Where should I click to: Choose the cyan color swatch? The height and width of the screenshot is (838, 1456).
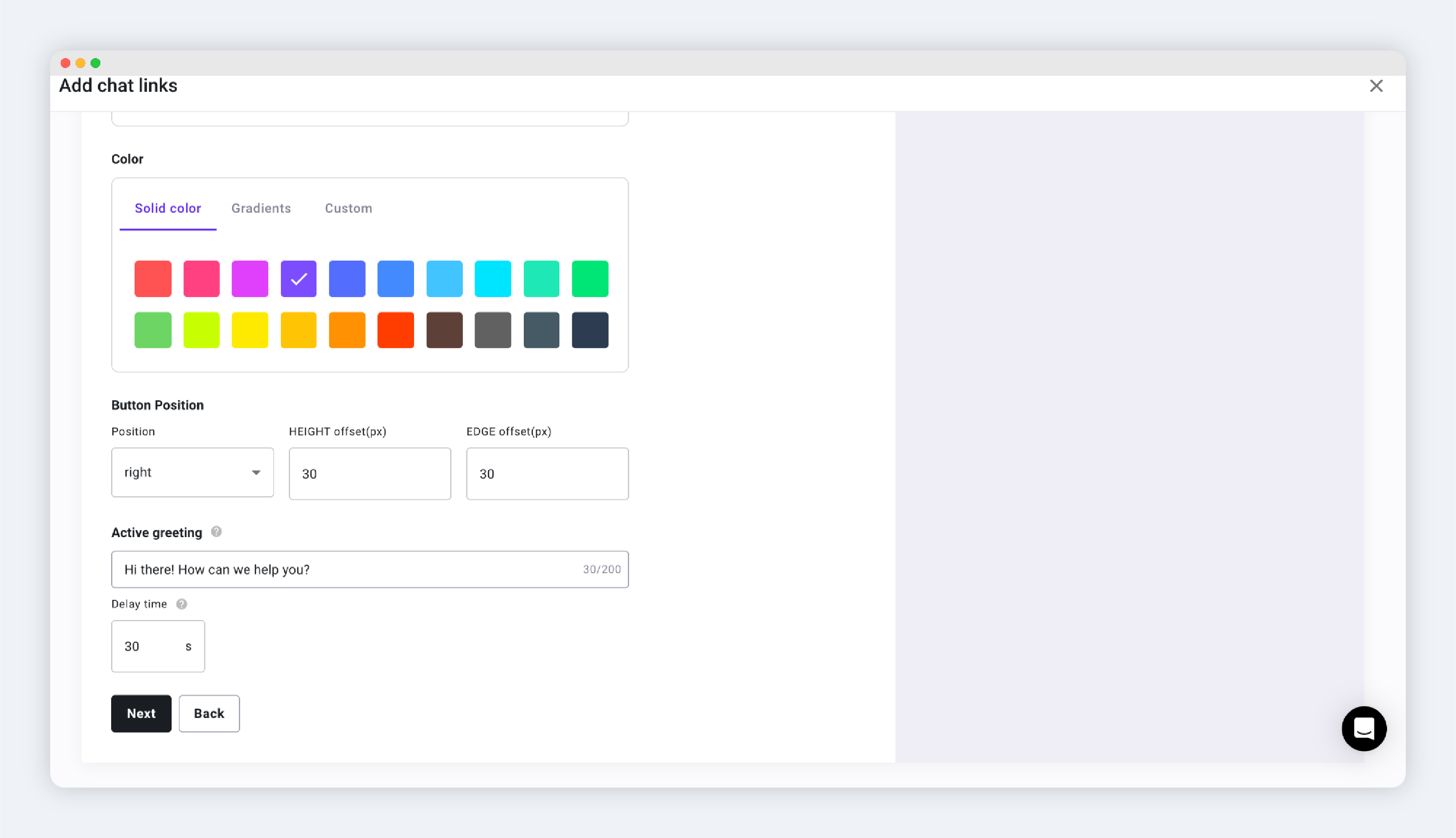point(492,279)
